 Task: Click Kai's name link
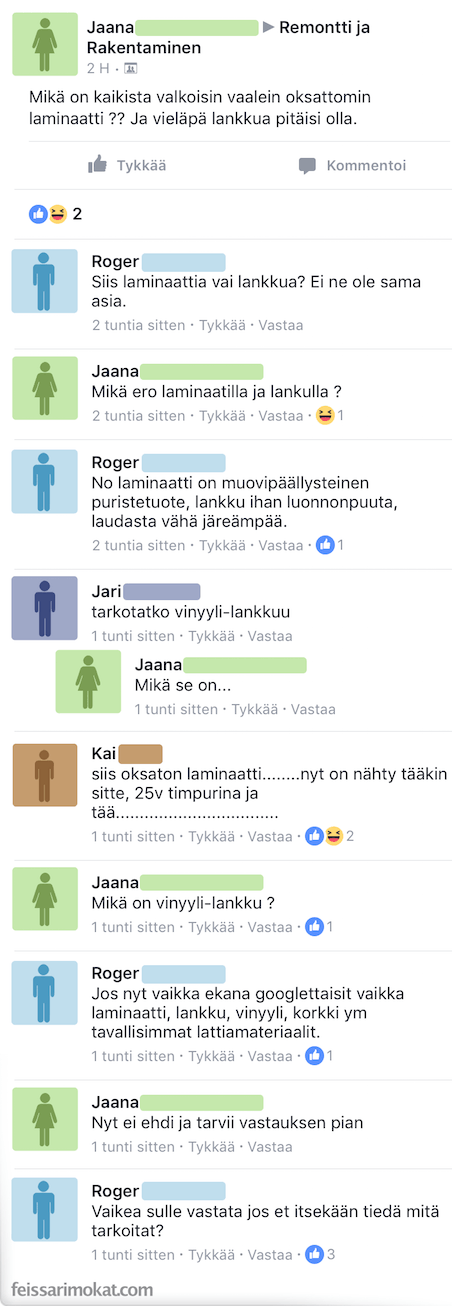coord(104,753)
